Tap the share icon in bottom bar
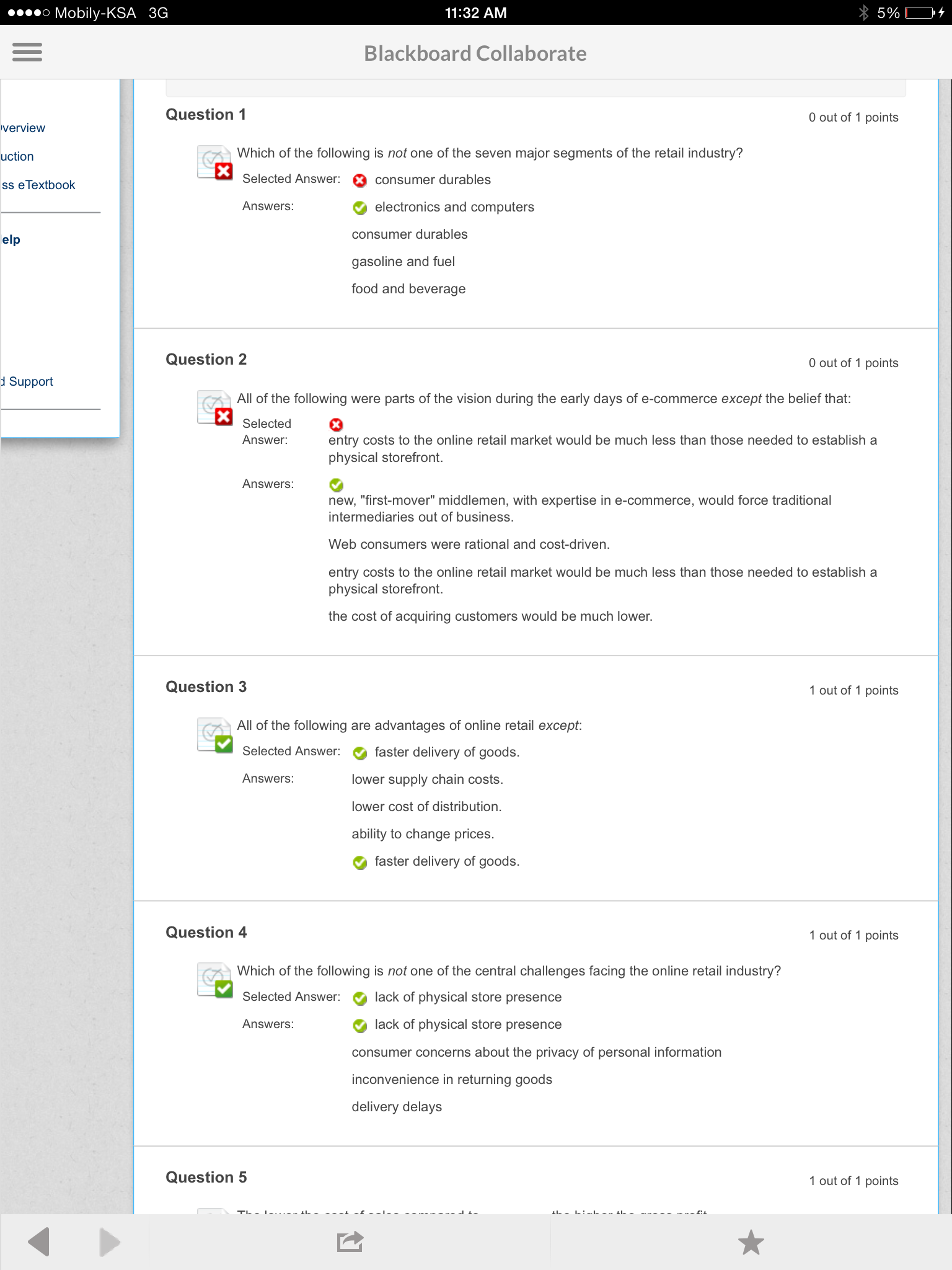 click(350, 1241)
